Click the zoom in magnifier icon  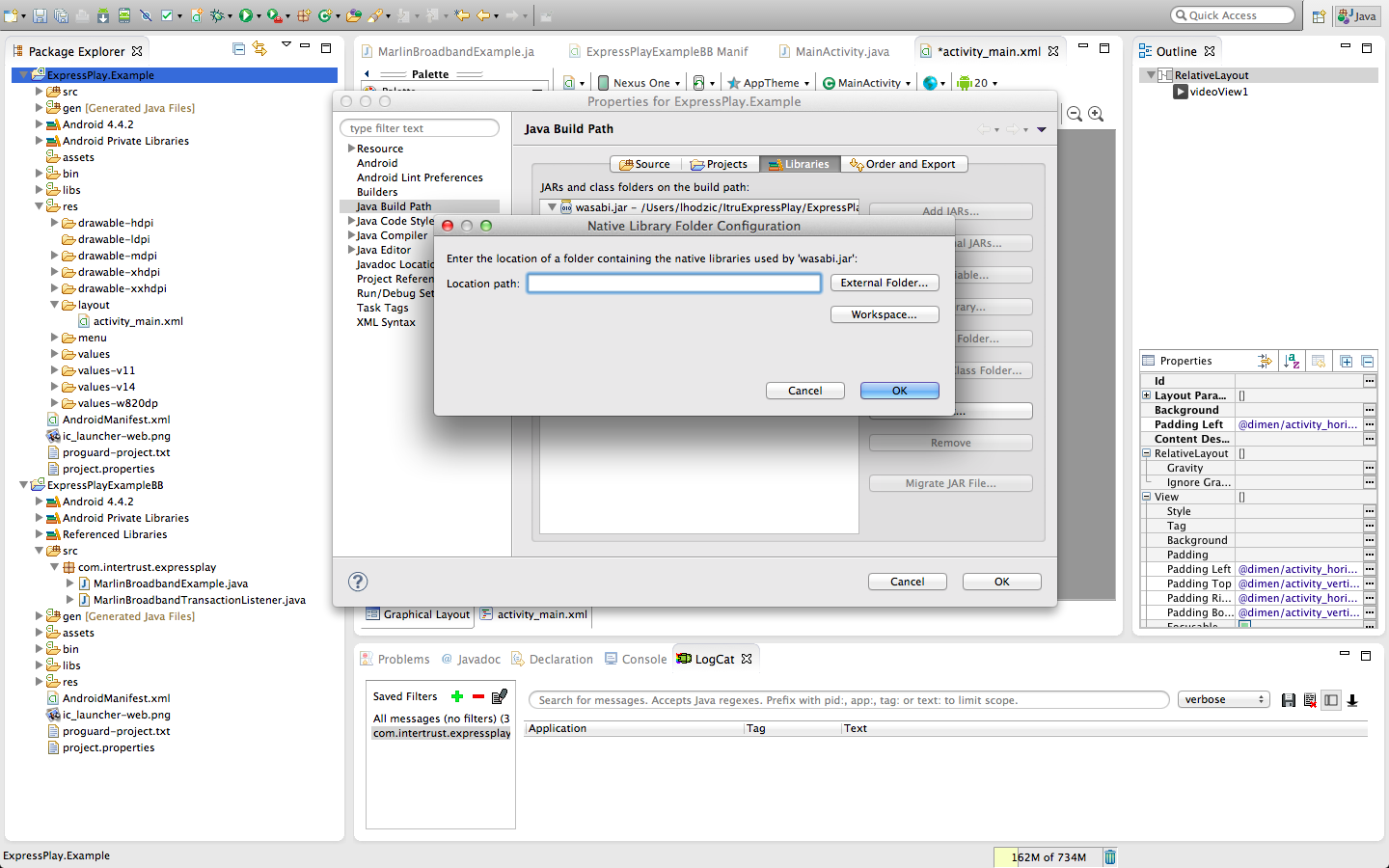pyautogui.click(x=1096, y=114)
